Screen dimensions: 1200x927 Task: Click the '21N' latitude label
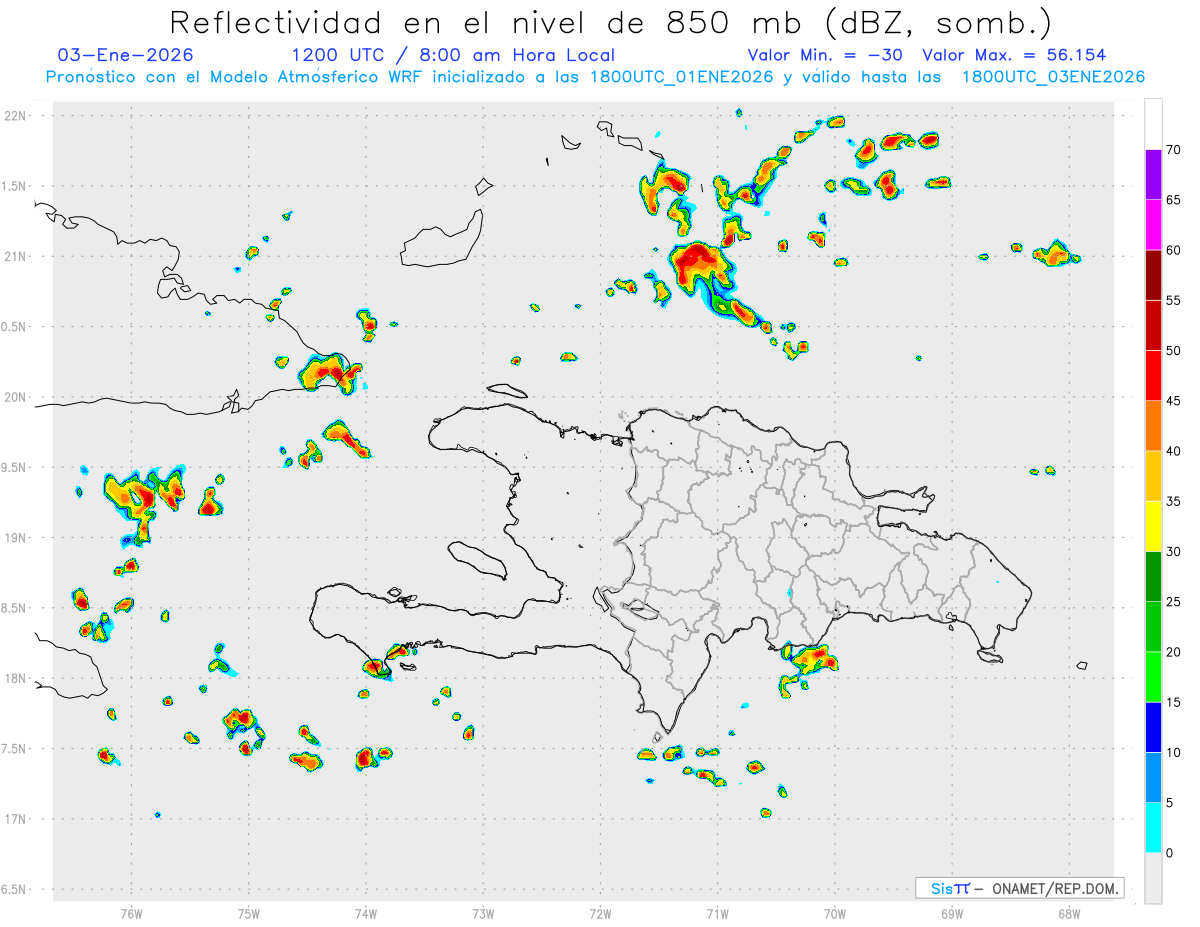click(x=17, y=256)
